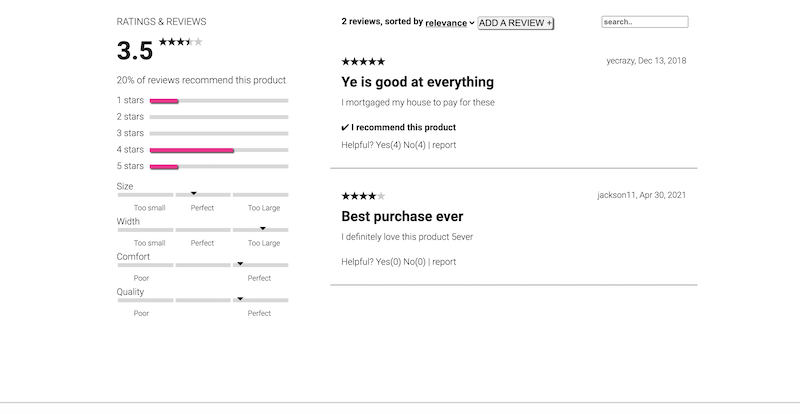
Task: Focus the review search field
Action: click(645, 22)
